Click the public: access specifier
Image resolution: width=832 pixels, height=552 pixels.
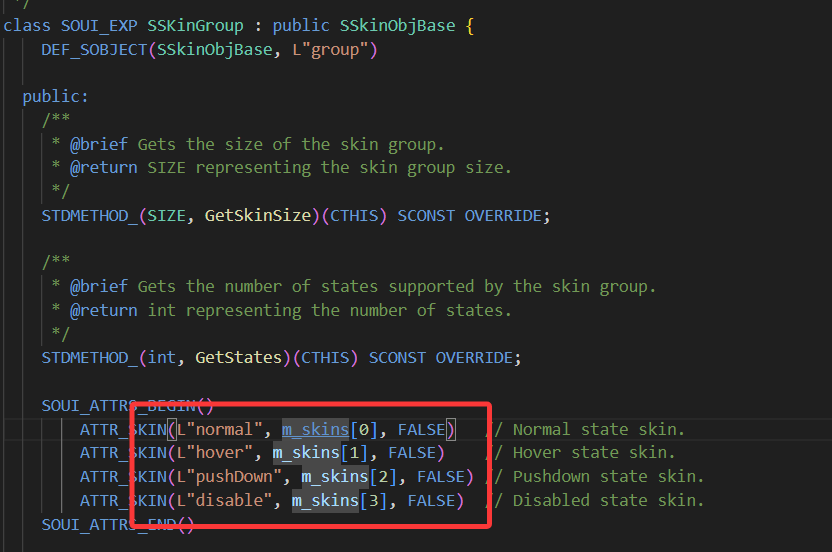coord(56,97)
